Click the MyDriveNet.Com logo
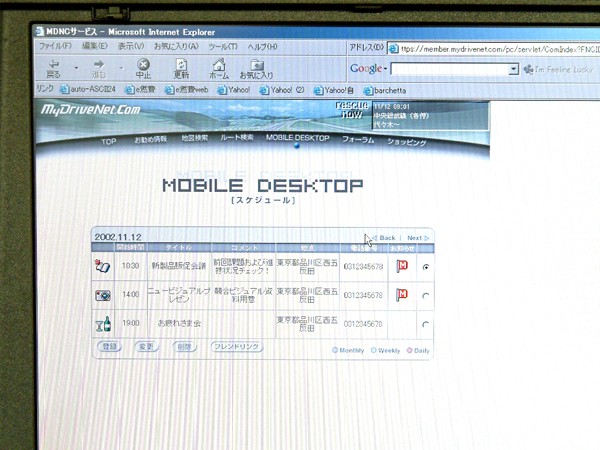Screen dimensions: 600x450 point(91,110)
